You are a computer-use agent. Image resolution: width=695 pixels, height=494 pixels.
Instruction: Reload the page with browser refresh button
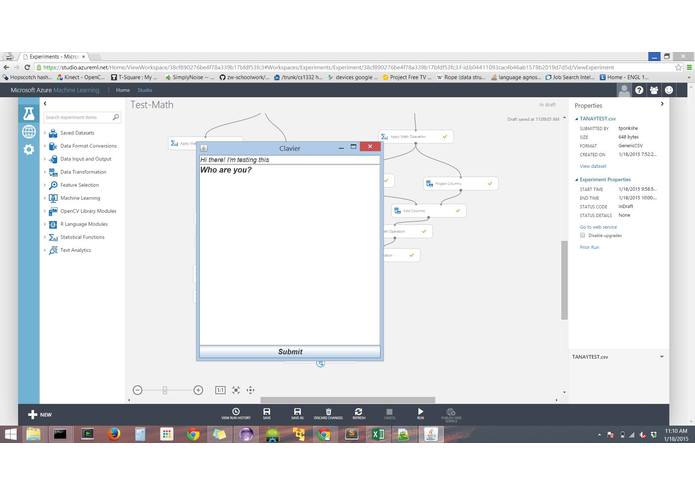27,67
